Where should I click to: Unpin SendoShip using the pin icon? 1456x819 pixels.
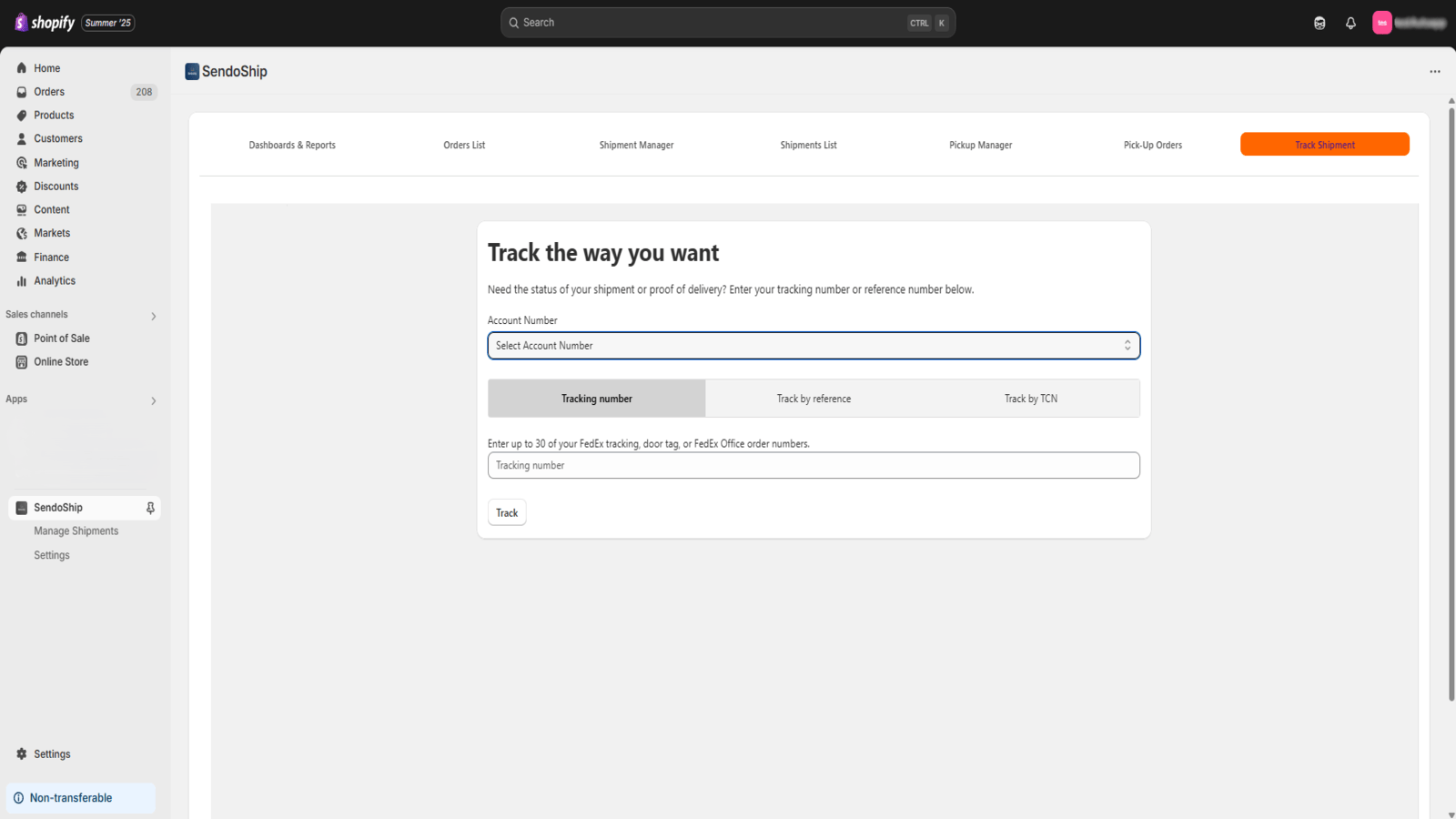tap(150, 508)
